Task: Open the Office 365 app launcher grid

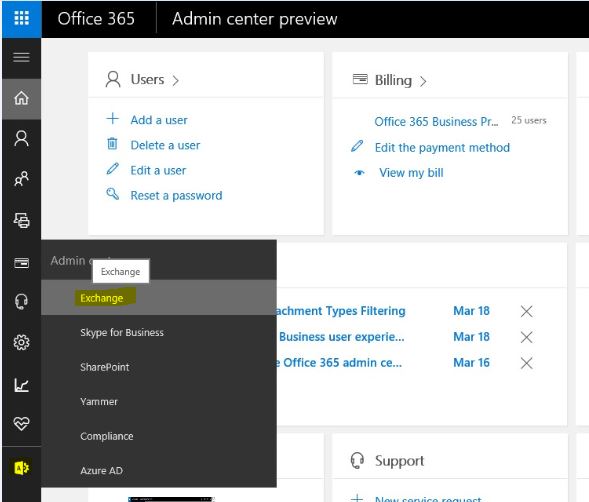Action: 21,18
